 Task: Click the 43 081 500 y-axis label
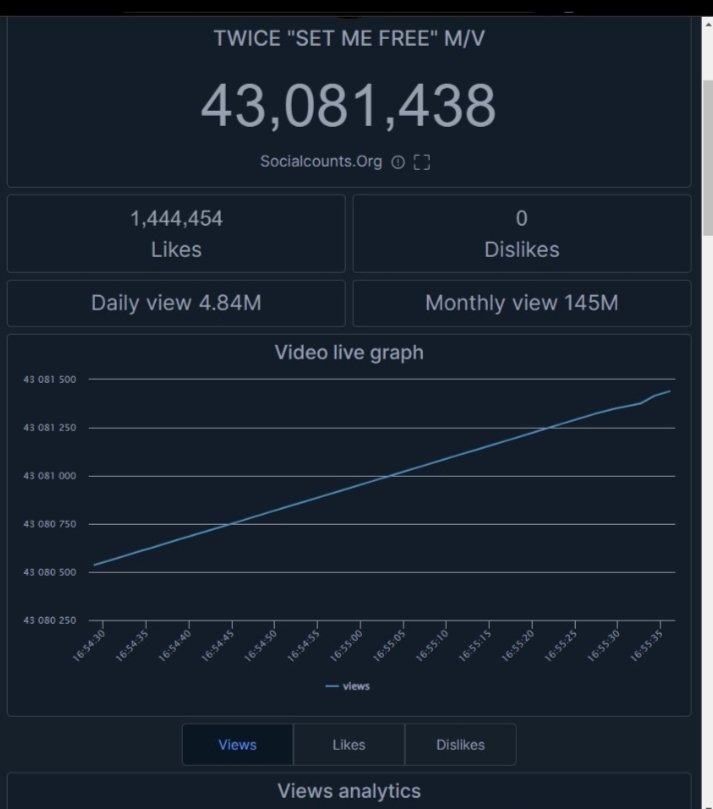[50, 379]
